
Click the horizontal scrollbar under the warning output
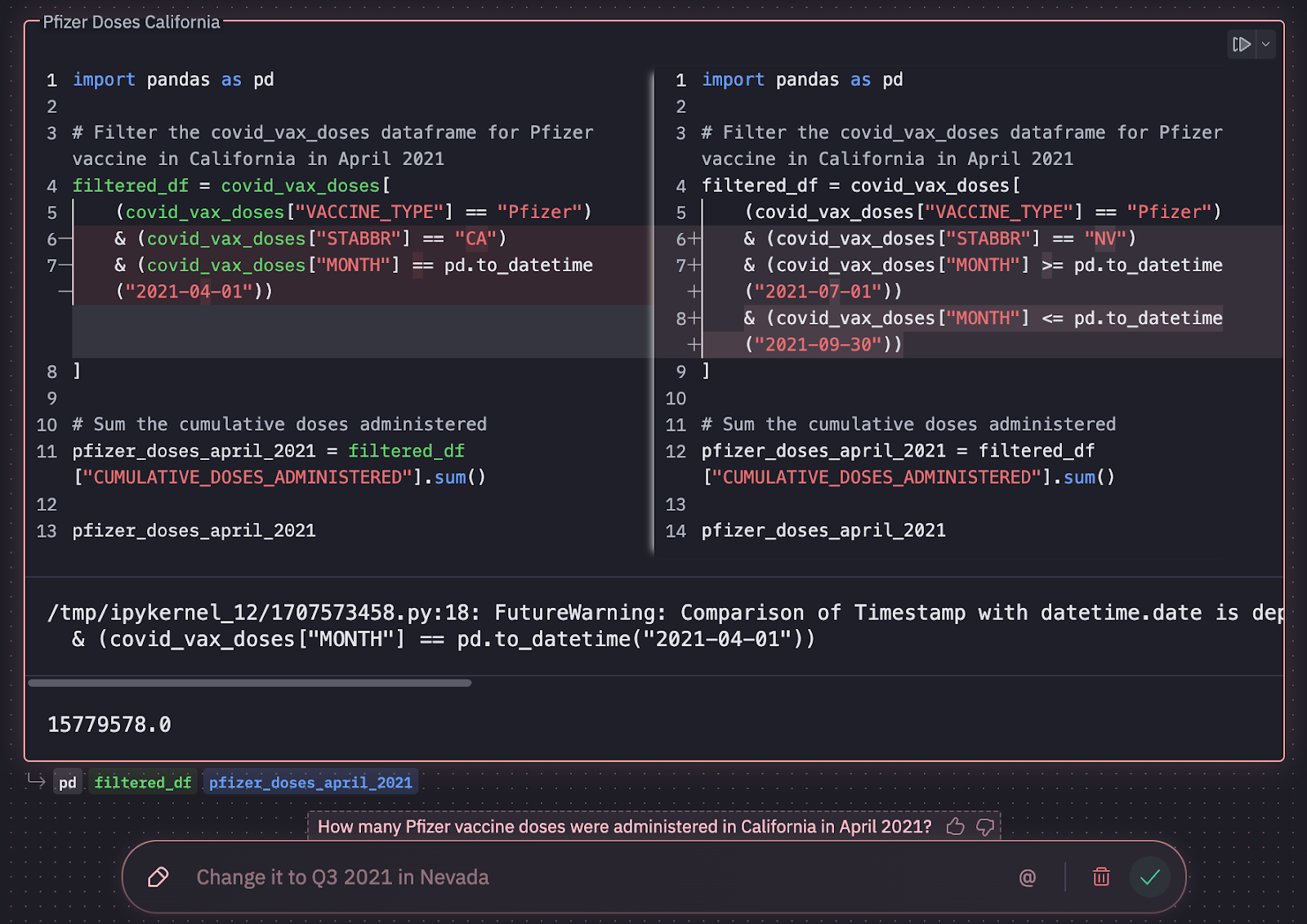[250, 683]
